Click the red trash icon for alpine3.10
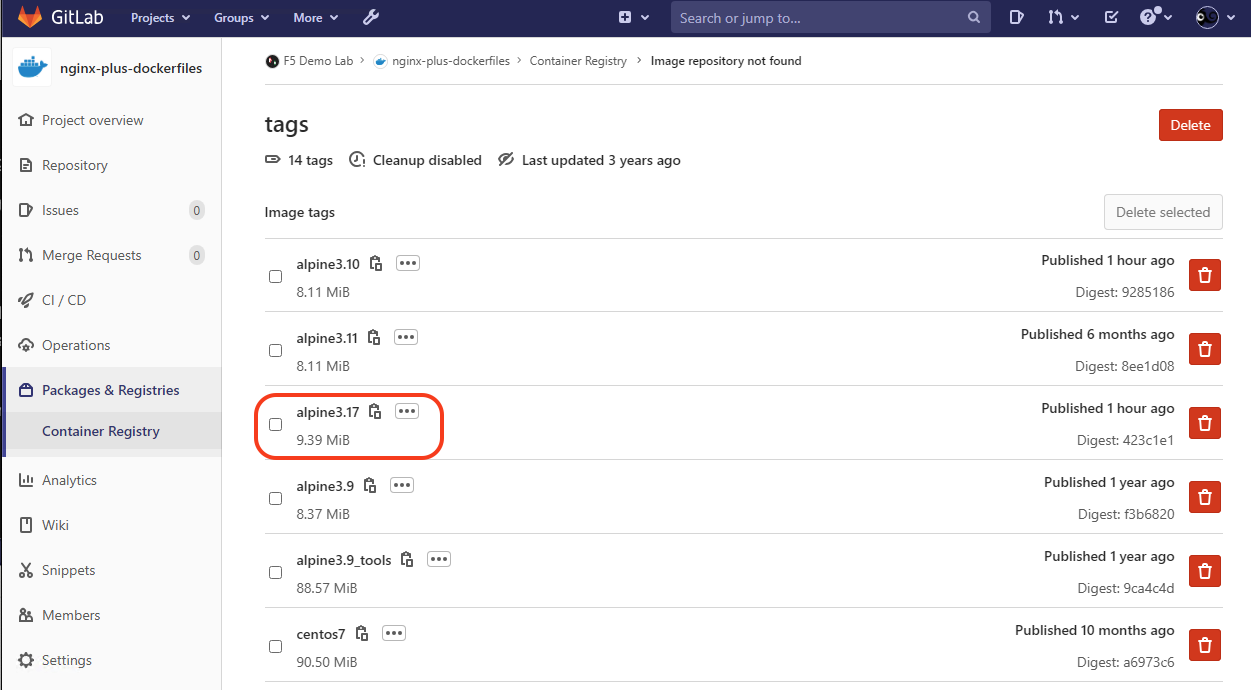Image resolution: width=1251 pixels, height=690 pixels. click(1205, 275)
